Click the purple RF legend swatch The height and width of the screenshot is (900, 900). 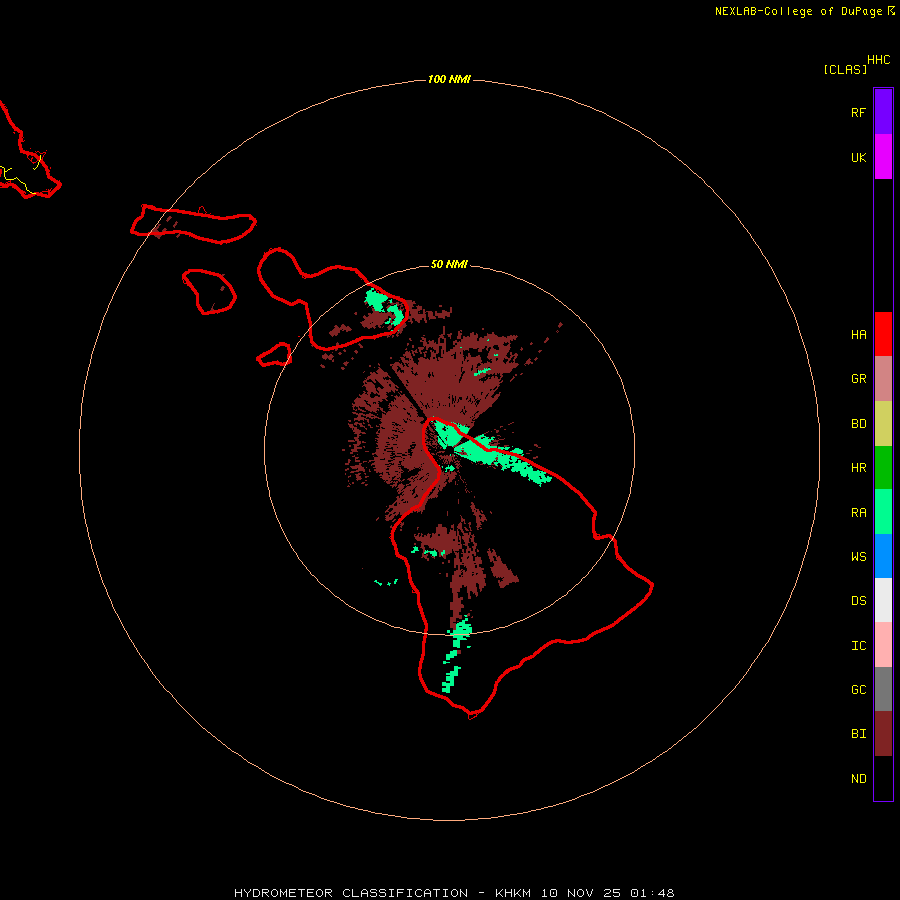click(x=883, y=112)
